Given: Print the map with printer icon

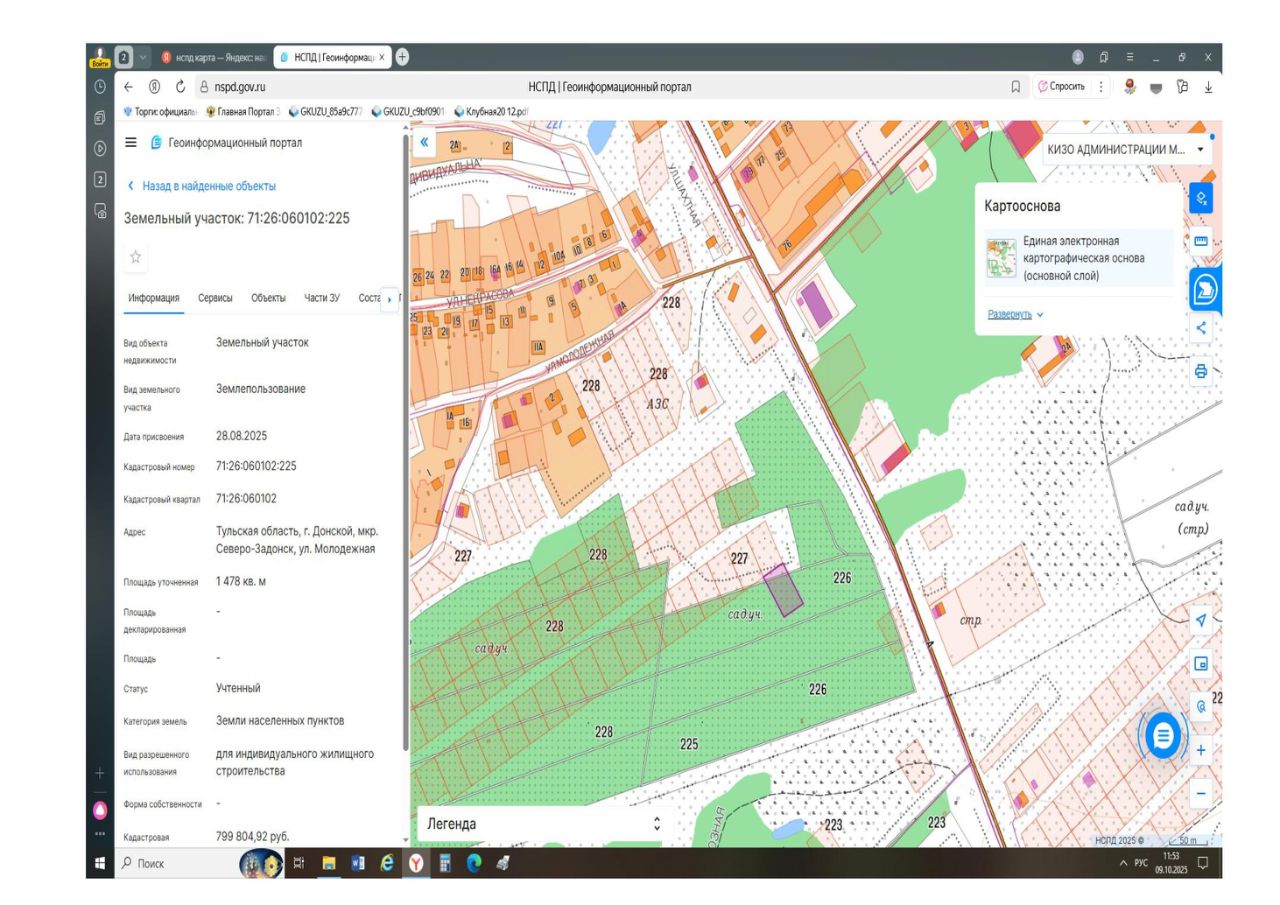Looking at the screenshot, I should [1201, 371].
